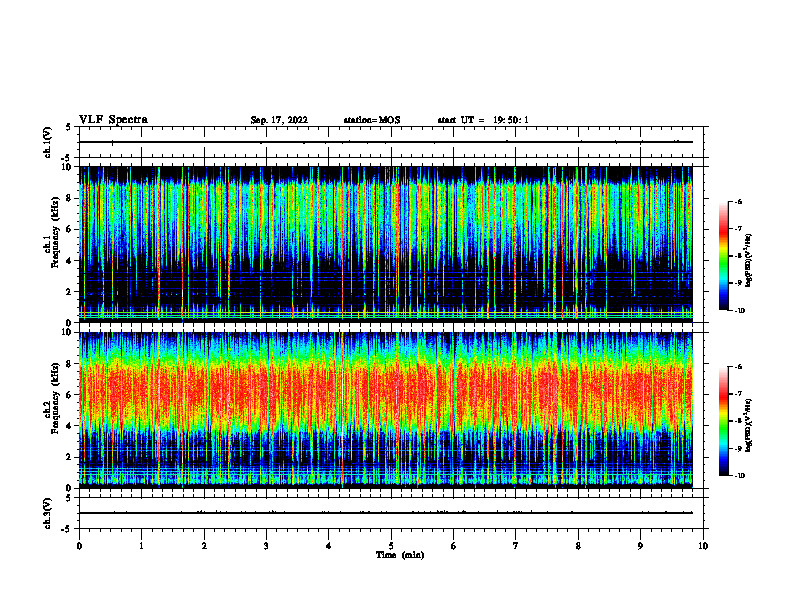
Task: Click the ch.2 spectrogram color scale bar
Action: coord(723,421)
